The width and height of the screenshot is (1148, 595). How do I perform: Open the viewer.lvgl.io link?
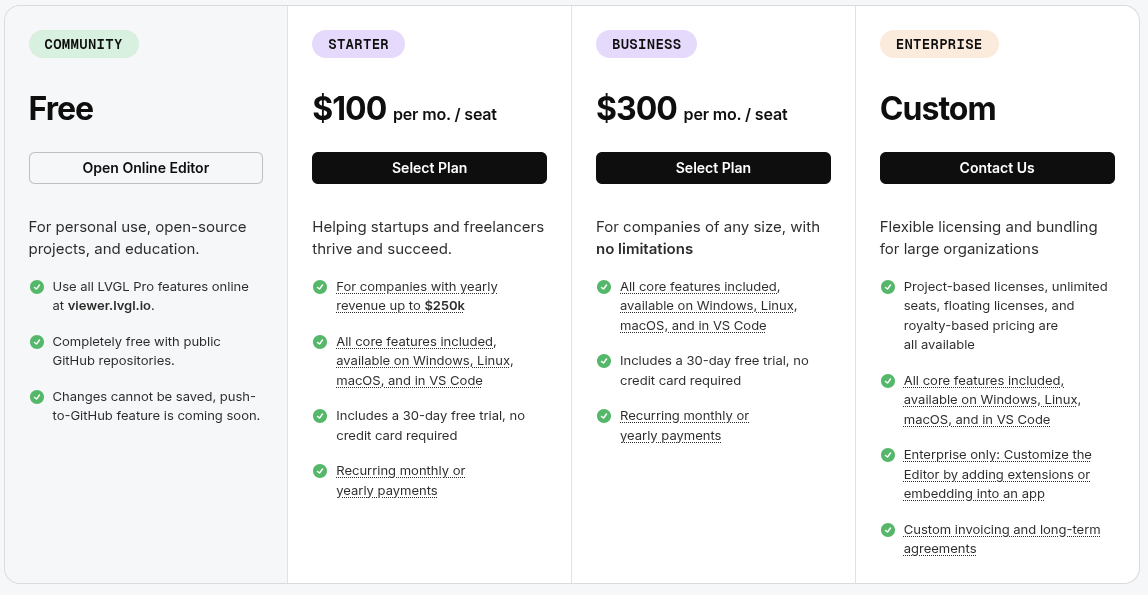110,306
